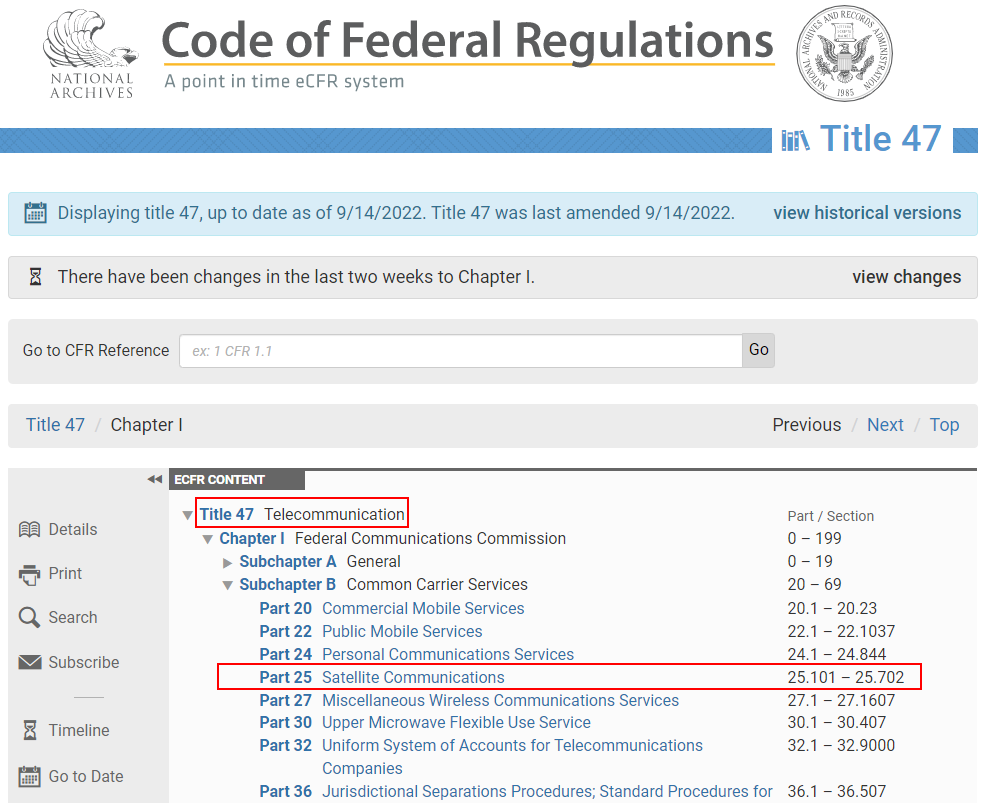This screenshot has height=803, width=985.
Task: Click the Go to Date calendar icon
Action: point(31,776)
